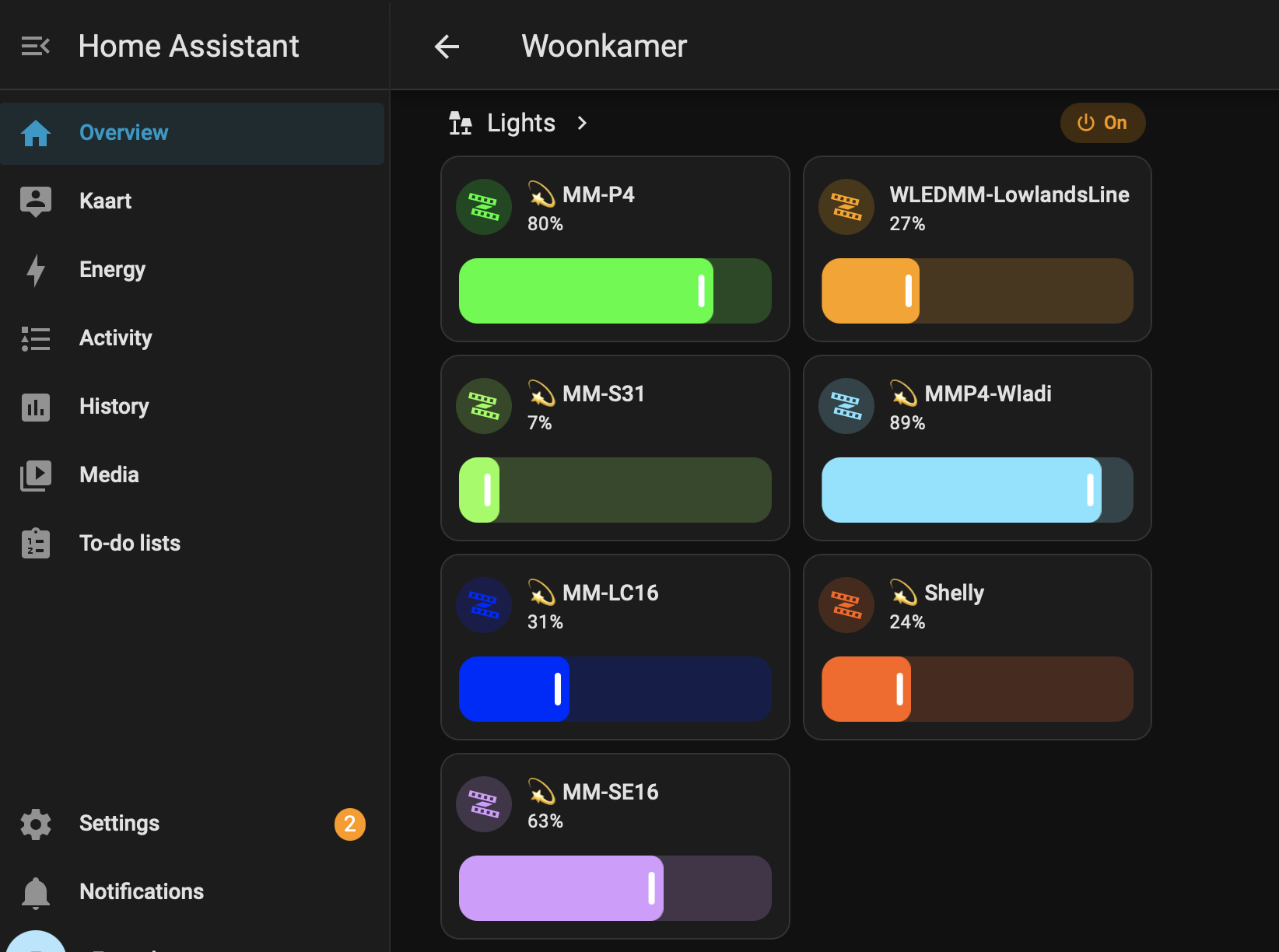This screenshot has height=952, width=1279.
Task: Open the Media menu item
Action: (x=192, y=475)
